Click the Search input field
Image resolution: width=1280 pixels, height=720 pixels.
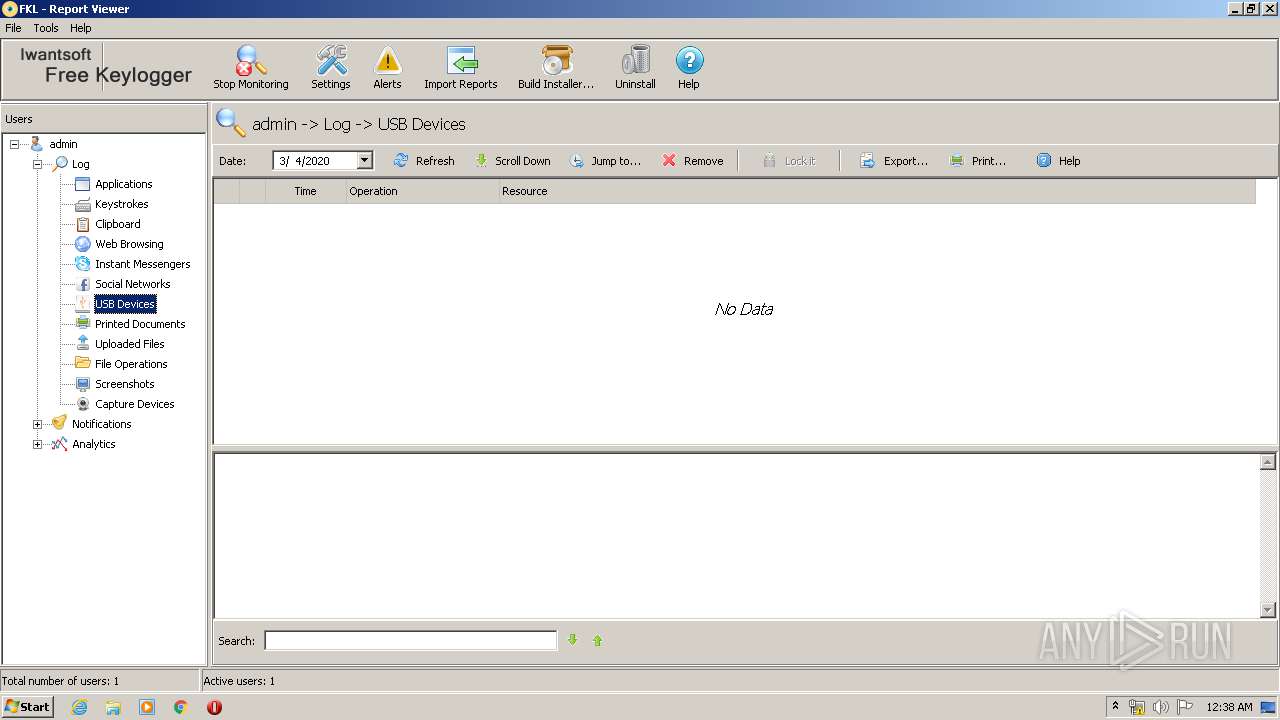(x=410, y=640)
